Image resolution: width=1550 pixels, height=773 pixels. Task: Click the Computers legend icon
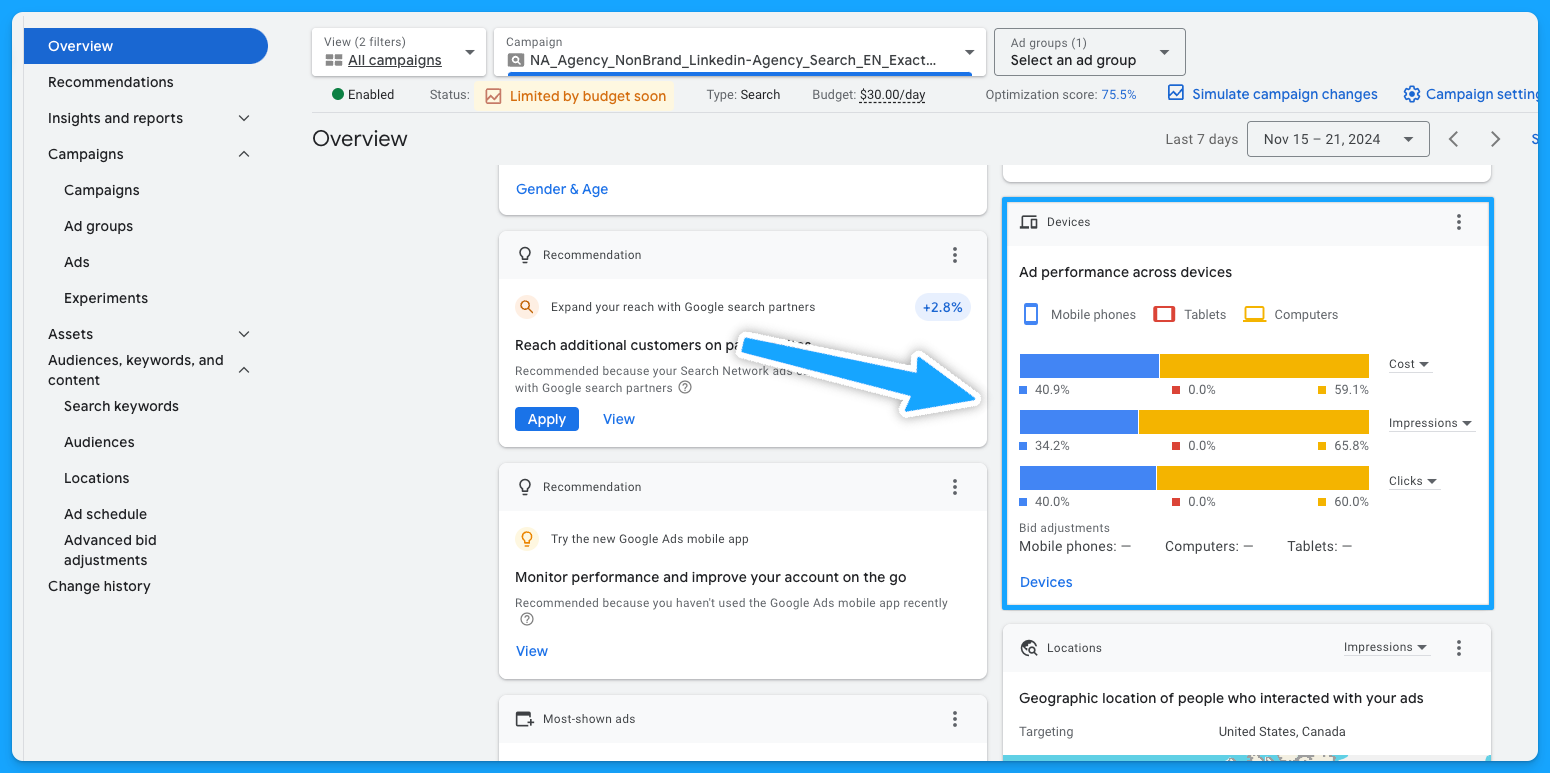1254,314
